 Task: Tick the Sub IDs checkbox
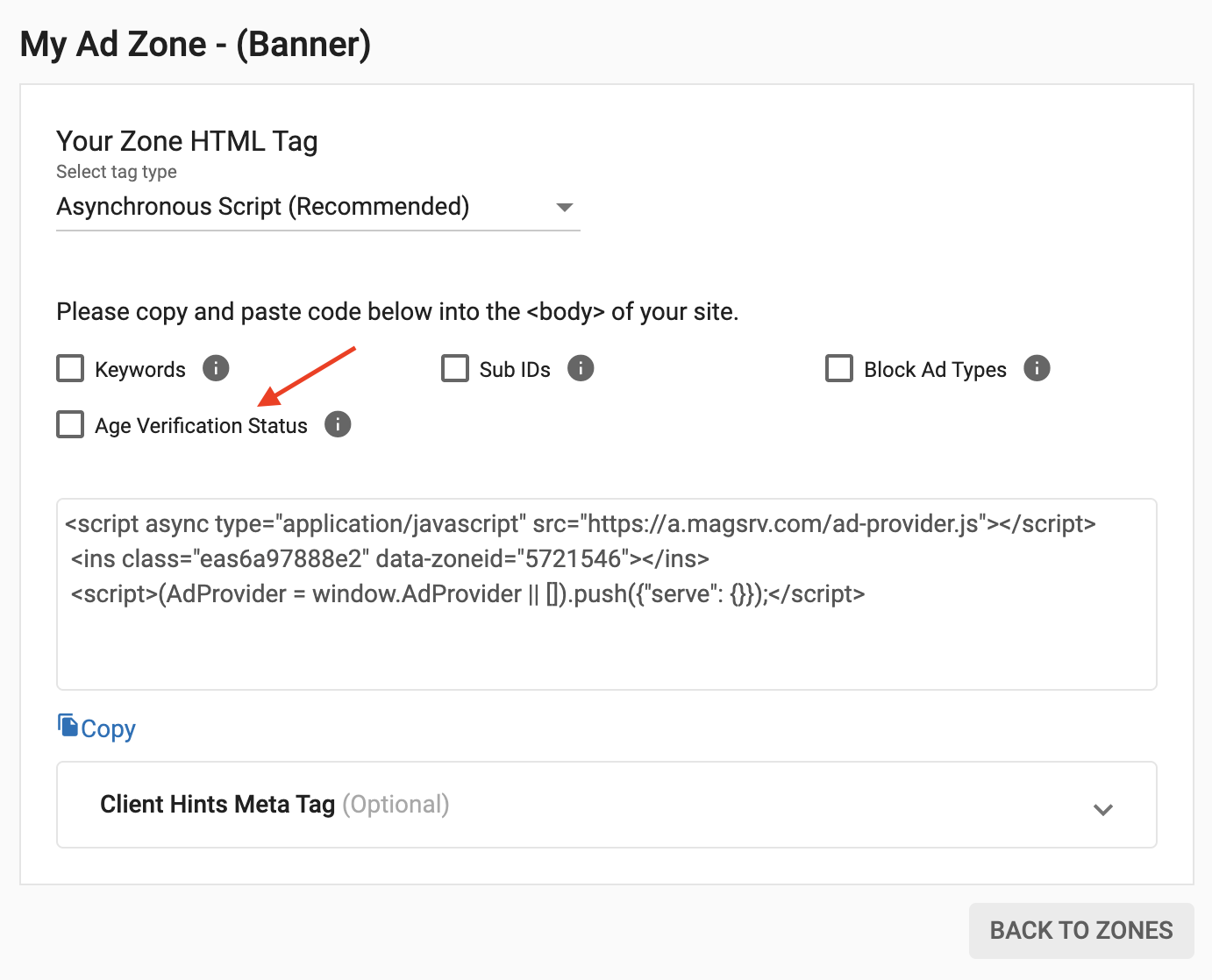click(x=455, y=368)
